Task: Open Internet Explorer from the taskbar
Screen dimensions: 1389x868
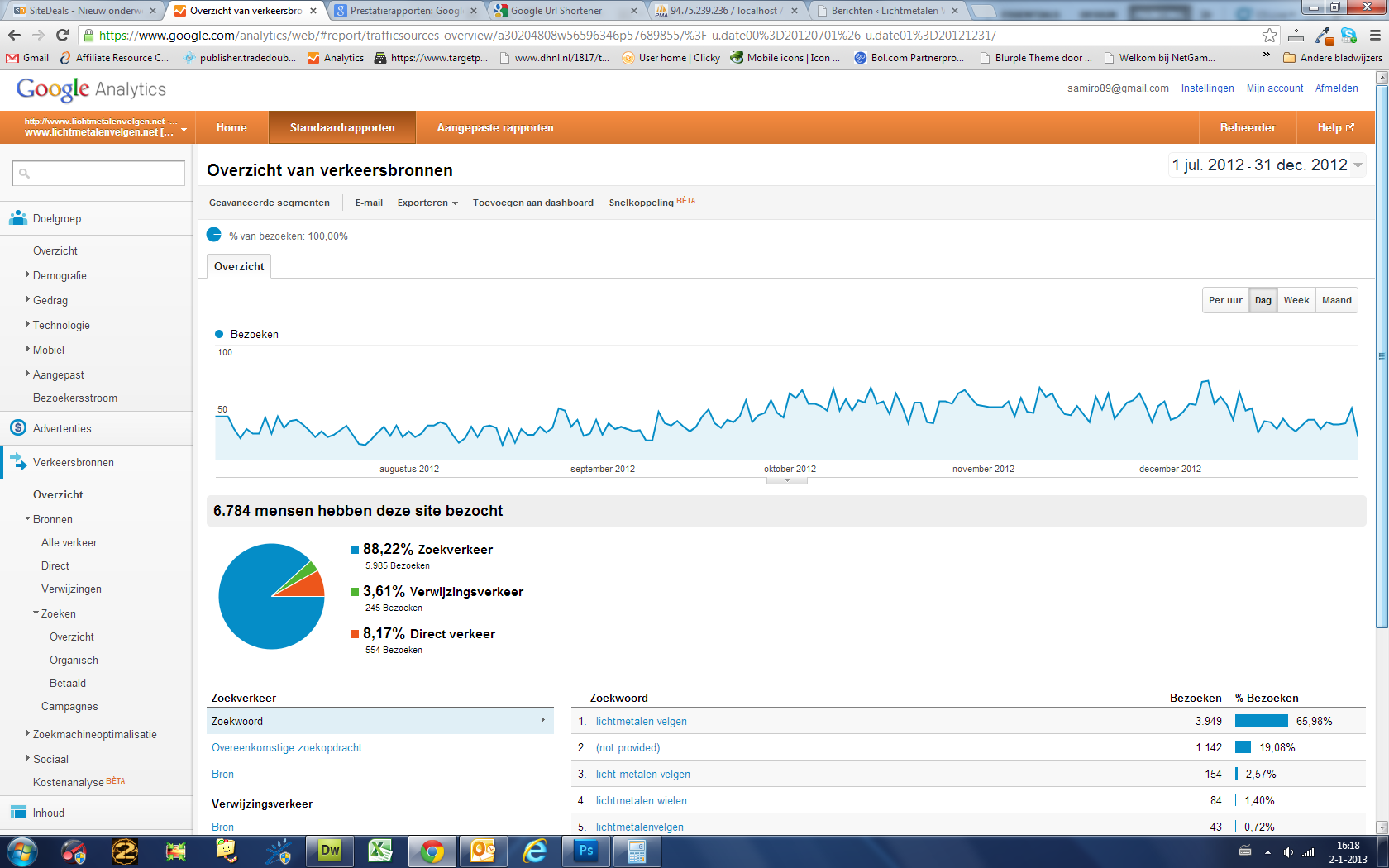Action: 535,851
